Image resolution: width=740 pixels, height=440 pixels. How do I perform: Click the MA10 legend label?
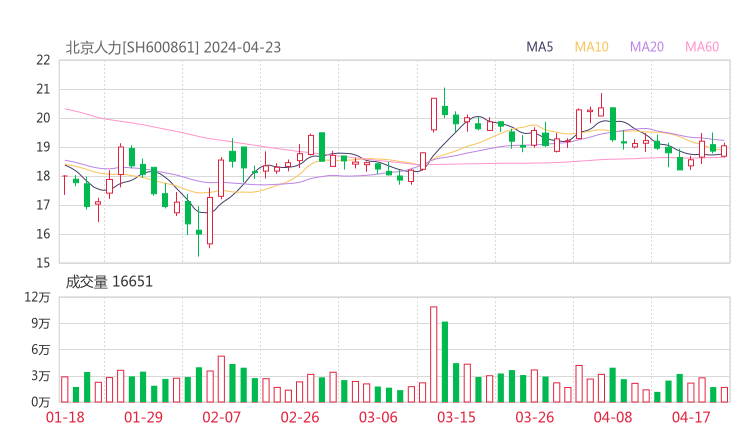pos(591,47)
